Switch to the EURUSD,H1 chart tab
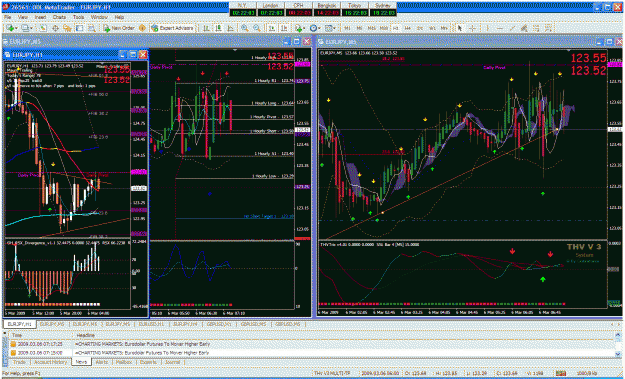Screen dimensions: 625x379 click(152, 324)
